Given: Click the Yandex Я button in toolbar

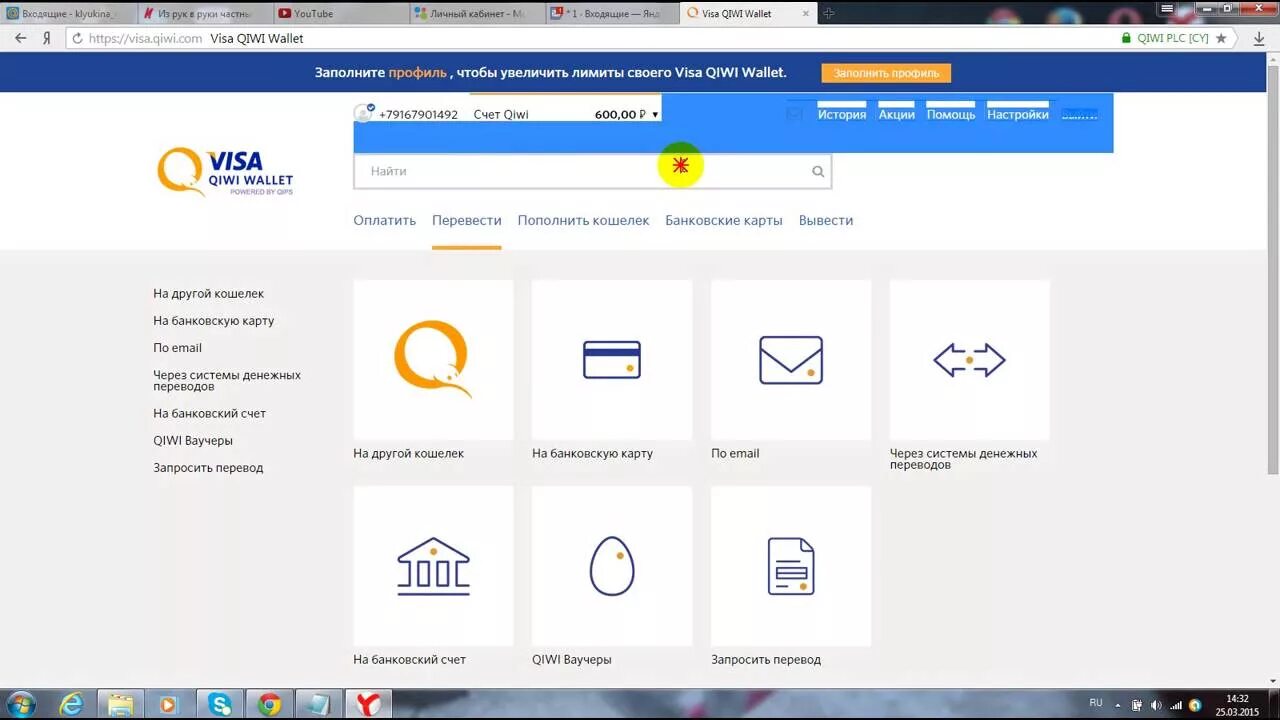Looking at the screenshot, I should (x=46, y=38).
